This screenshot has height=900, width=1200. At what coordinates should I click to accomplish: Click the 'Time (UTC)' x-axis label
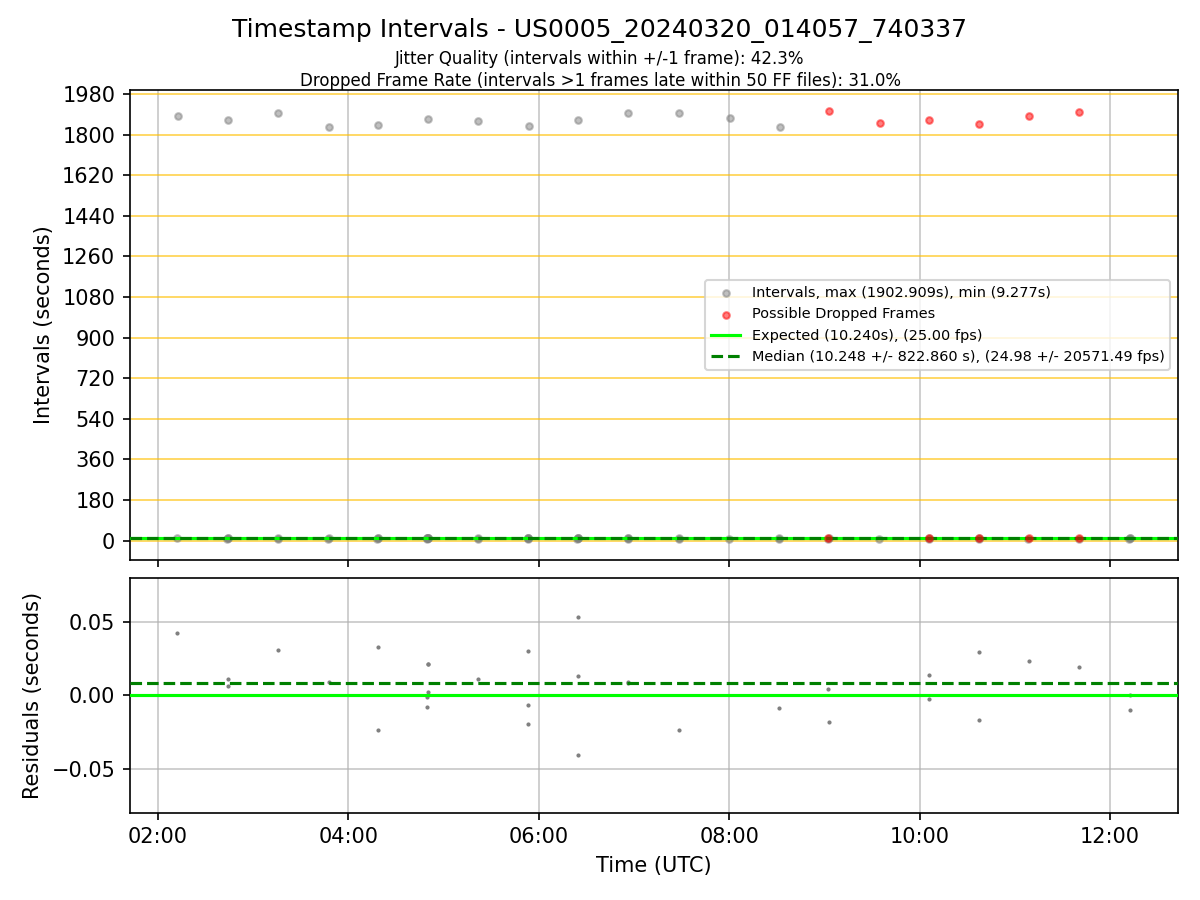653,865
